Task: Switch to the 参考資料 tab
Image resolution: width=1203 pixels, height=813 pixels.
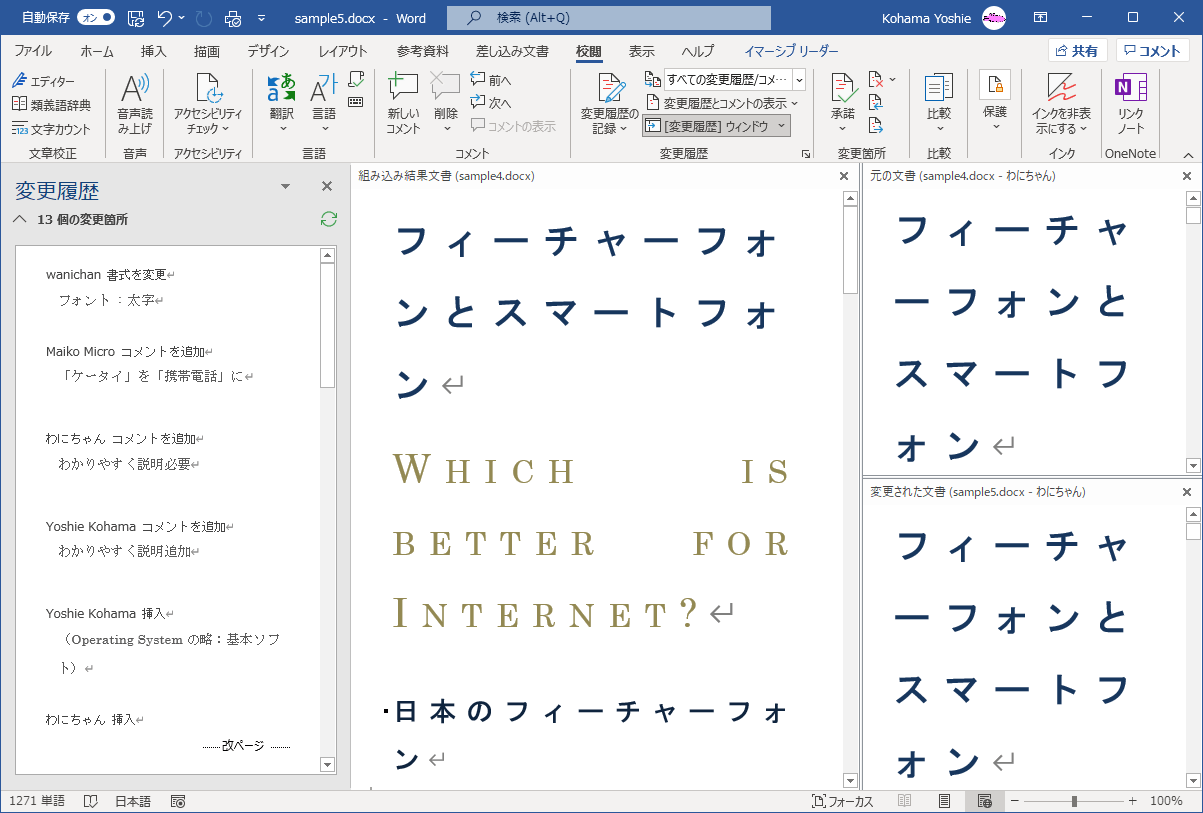Action: 422,51
